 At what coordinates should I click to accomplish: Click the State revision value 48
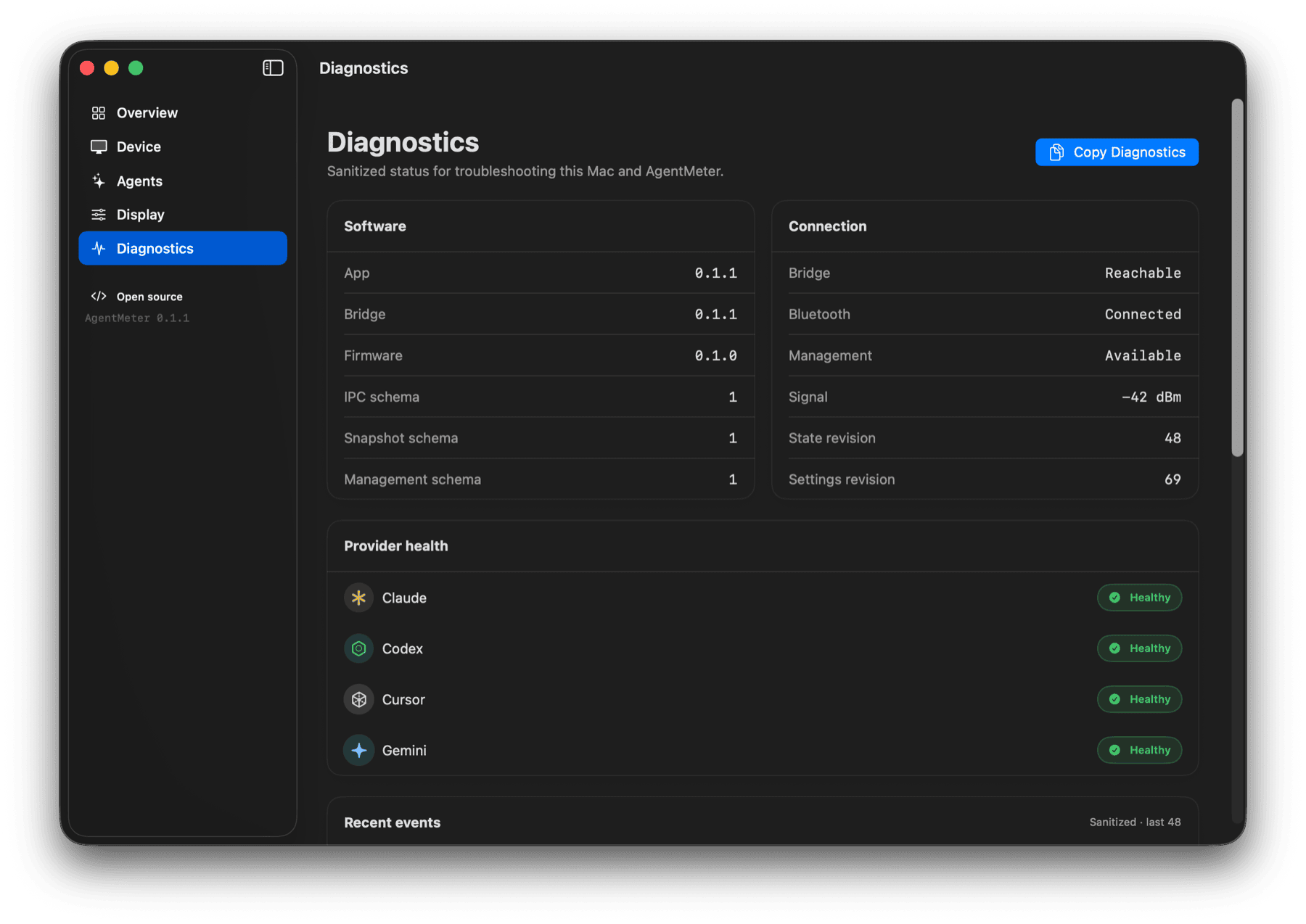coord(1172,438)
